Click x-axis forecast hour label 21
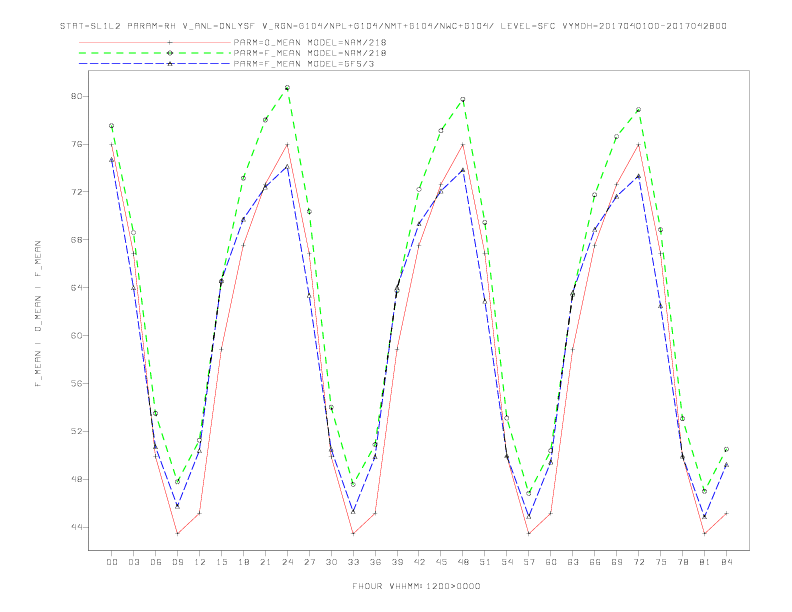The width and height of the screenshot is (792, 612). click(x=265, y=562)
